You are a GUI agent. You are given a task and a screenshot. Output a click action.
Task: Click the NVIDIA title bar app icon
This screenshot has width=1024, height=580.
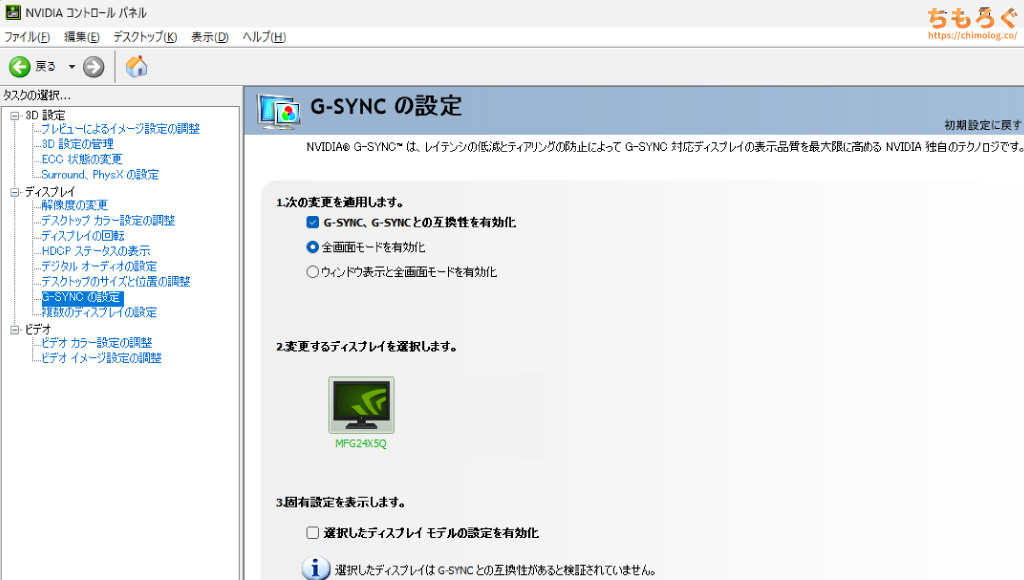(12, 12)
